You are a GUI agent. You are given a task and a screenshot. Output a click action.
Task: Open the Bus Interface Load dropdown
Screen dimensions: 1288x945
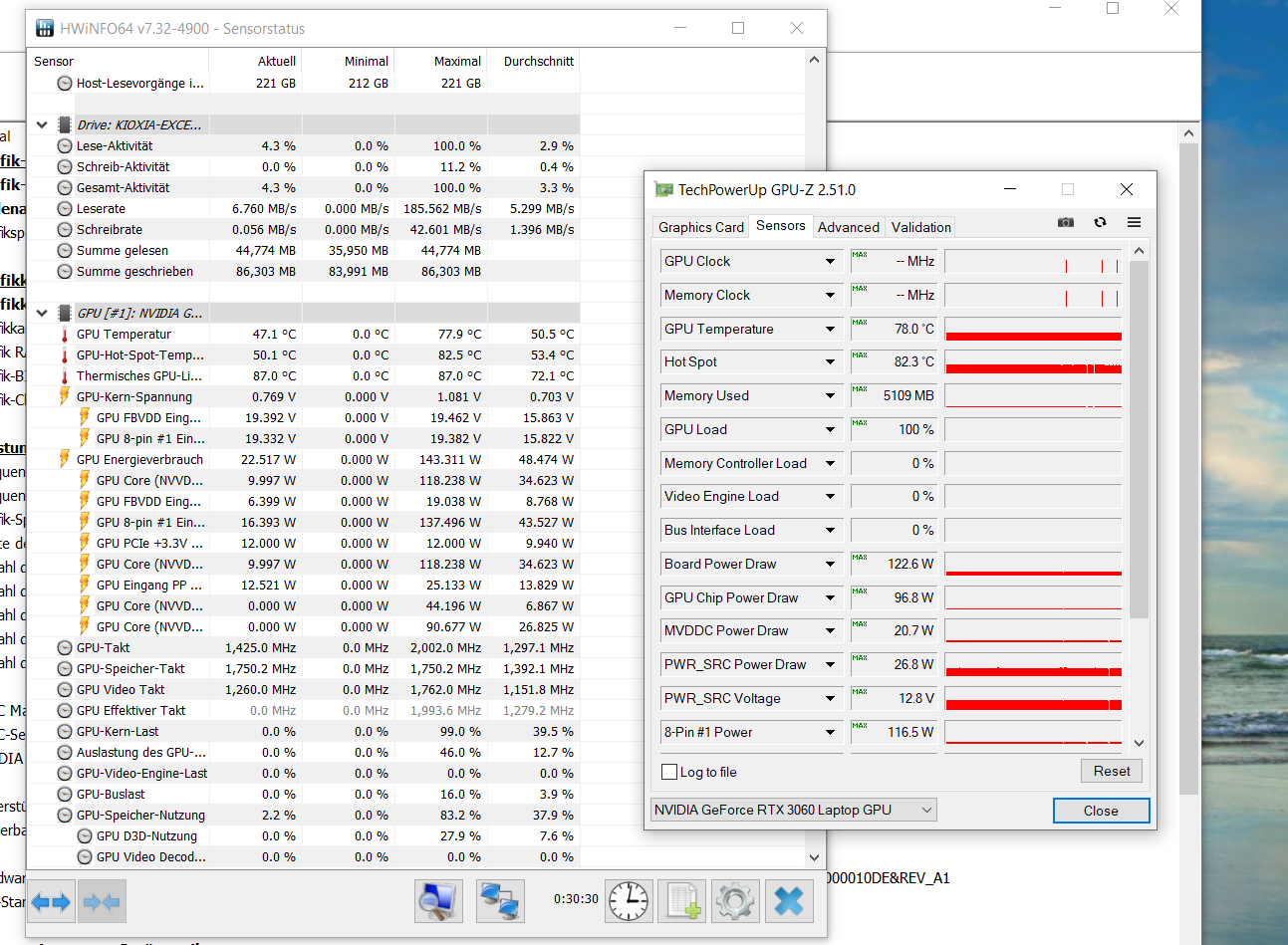[830, 531]
